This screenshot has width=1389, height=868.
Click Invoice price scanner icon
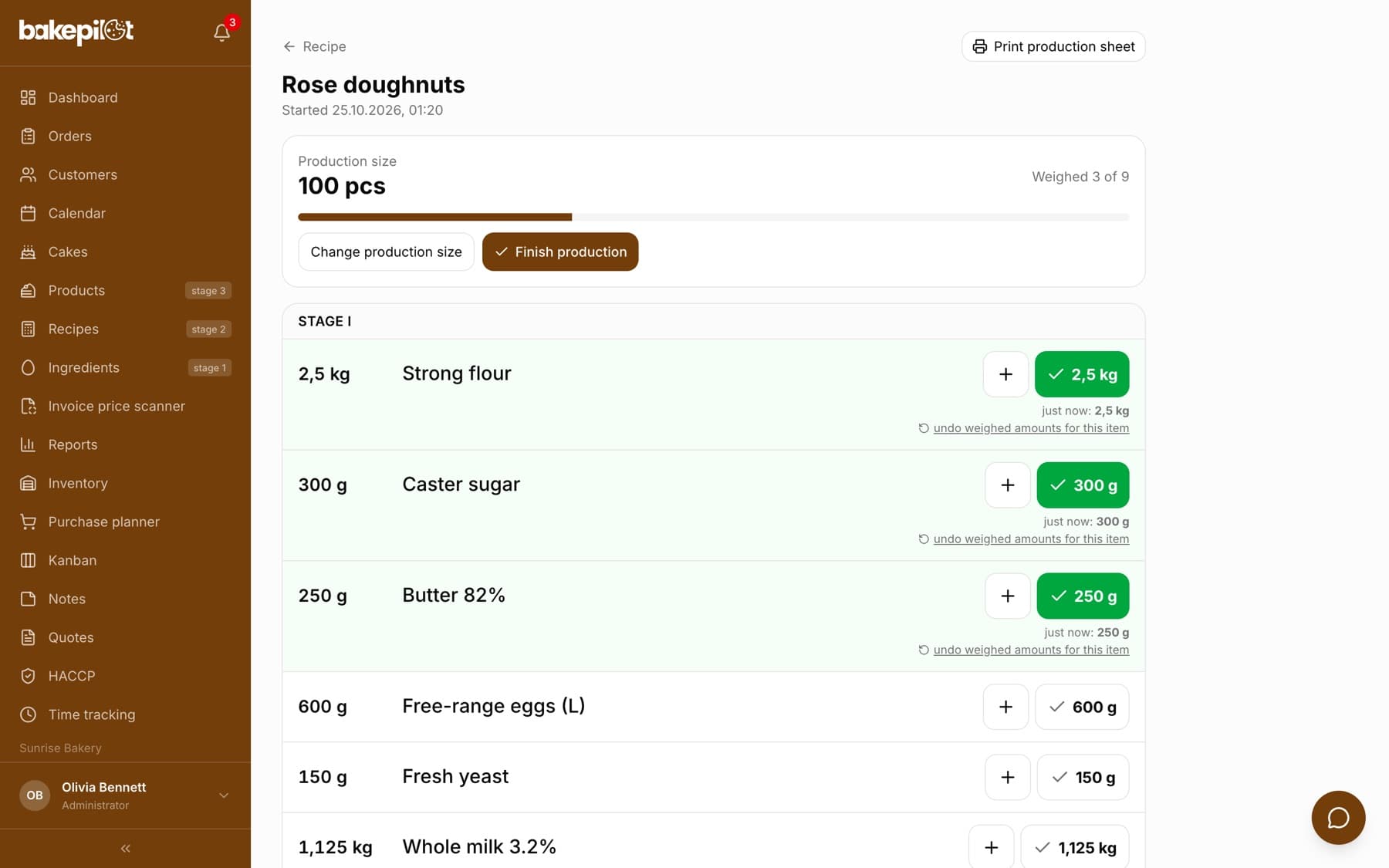[28, 406]
